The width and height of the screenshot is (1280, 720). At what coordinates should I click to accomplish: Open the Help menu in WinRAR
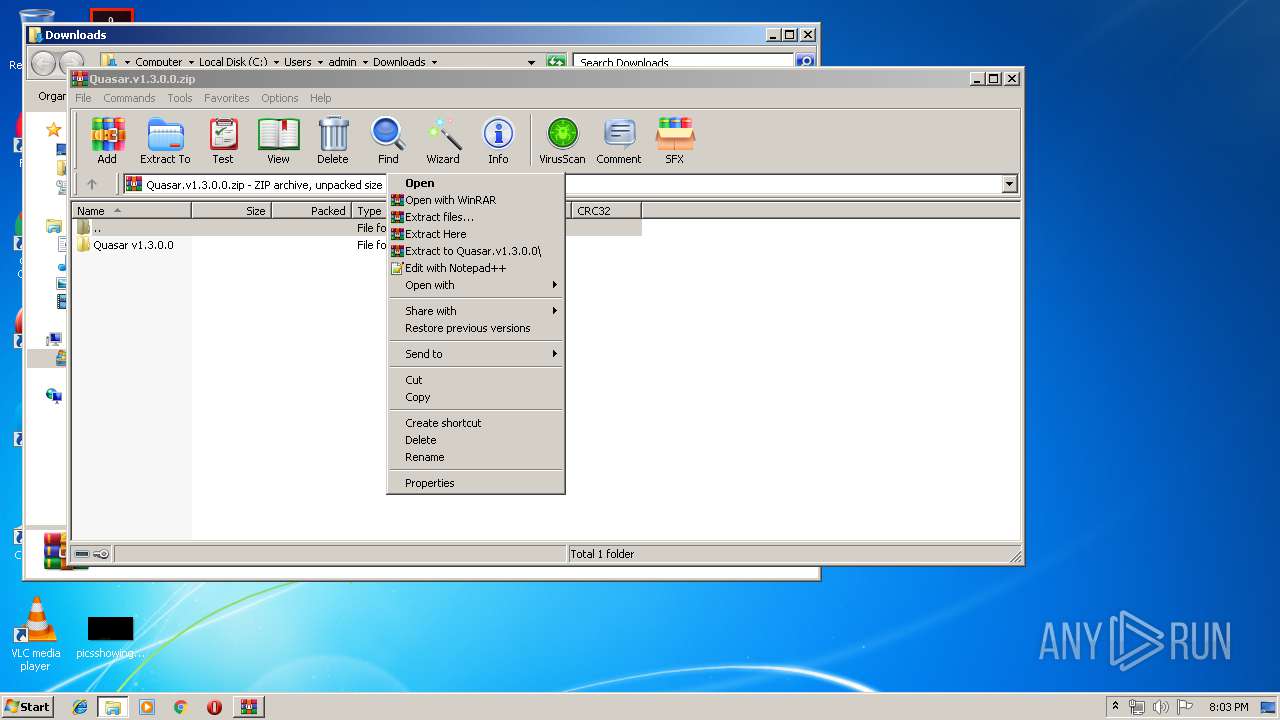(321, 98)
